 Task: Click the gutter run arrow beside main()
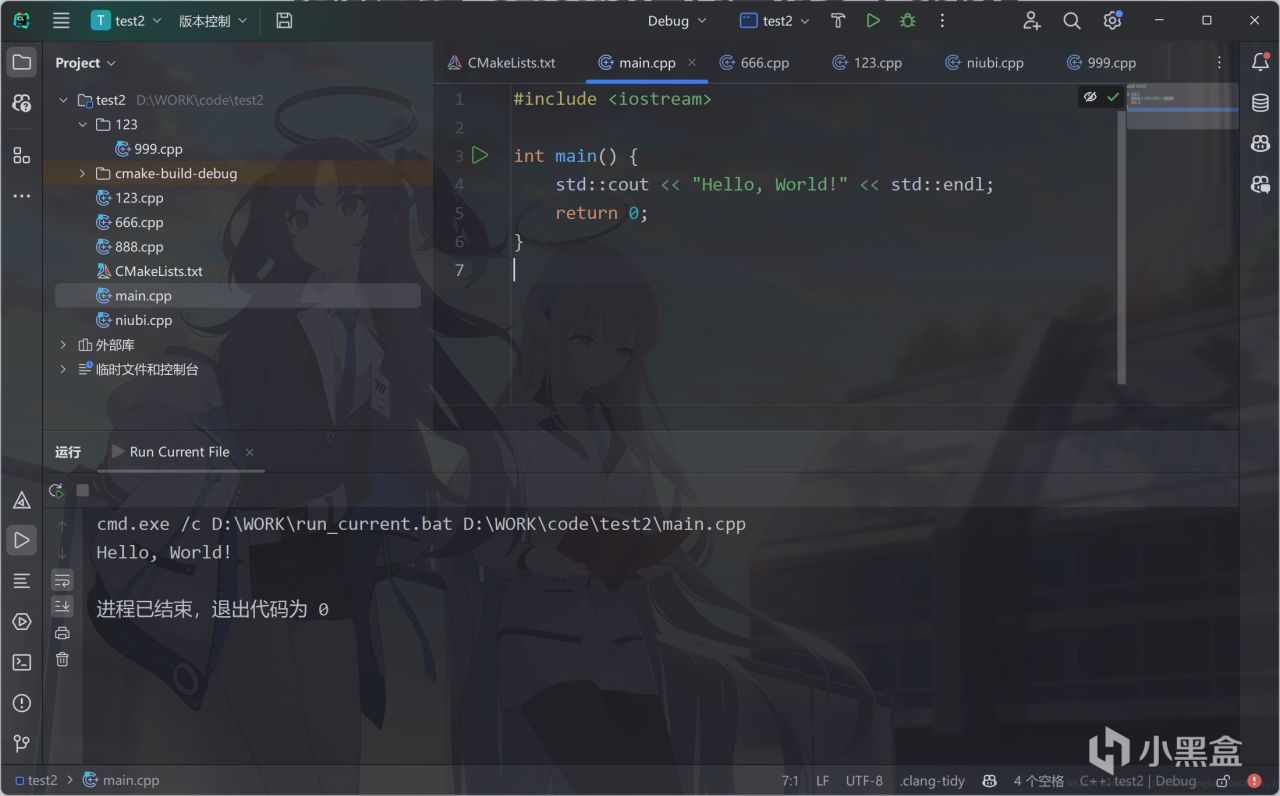tap(480, 155)
